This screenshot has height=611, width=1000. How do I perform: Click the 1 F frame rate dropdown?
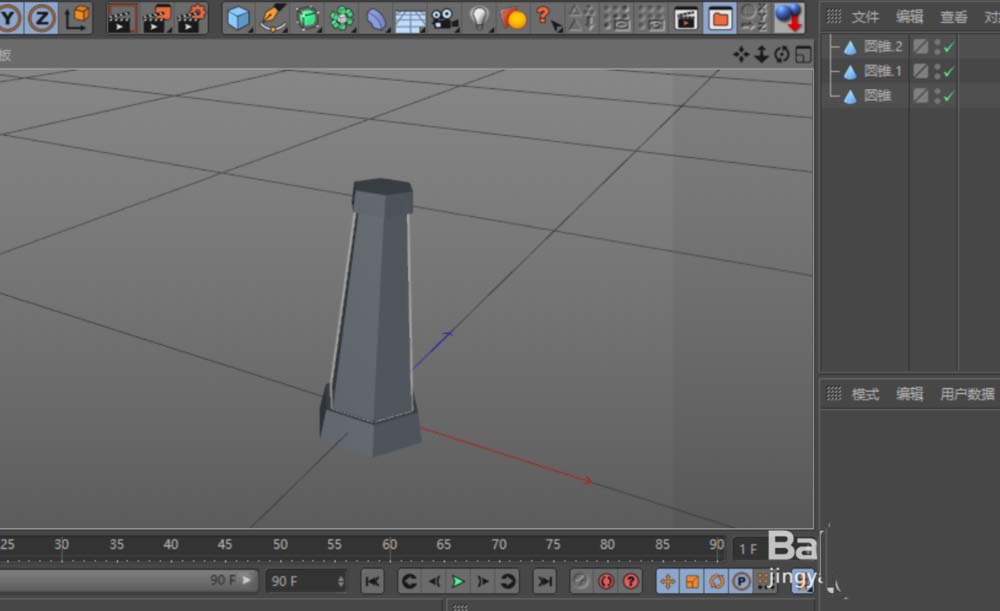click(748, 548)
